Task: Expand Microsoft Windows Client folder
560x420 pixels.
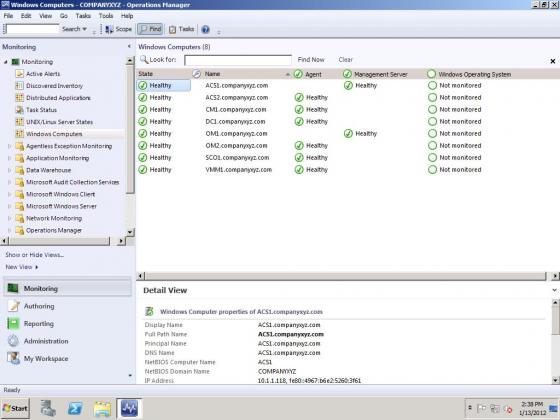Action: point(9,194)
